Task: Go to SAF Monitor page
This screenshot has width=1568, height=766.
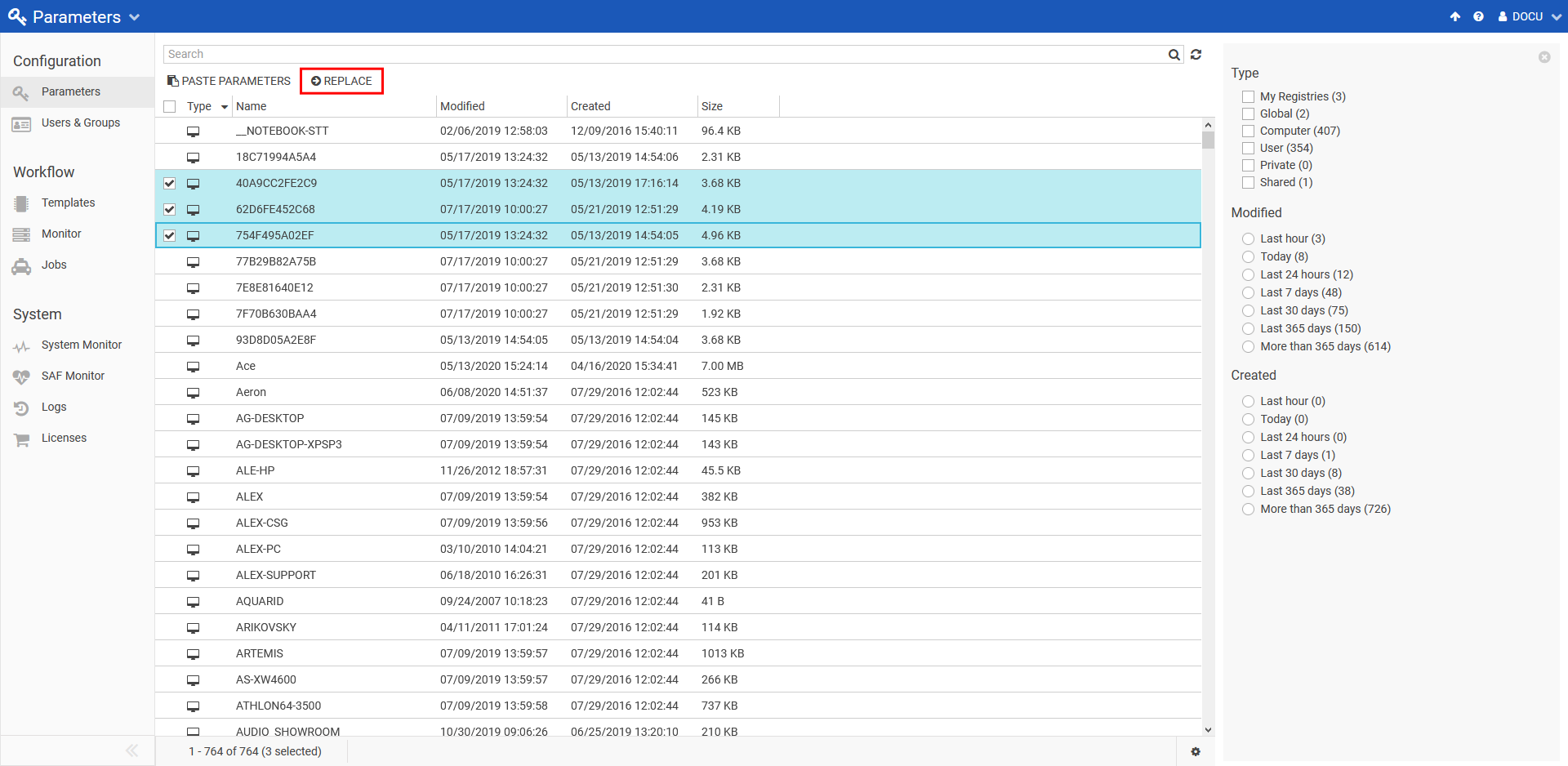Action: click(x=73, y=376)
